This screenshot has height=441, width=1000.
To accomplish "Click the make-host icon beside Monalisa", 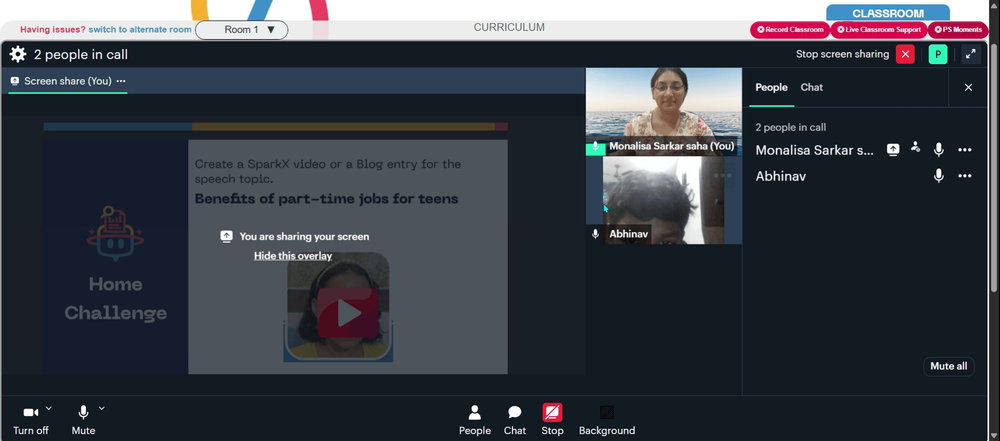I will [x=916, y=147].
